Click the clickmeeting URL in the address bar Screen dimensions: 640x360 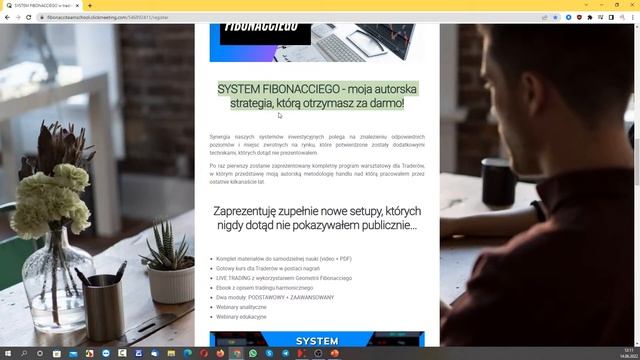[x=107, y=18]
